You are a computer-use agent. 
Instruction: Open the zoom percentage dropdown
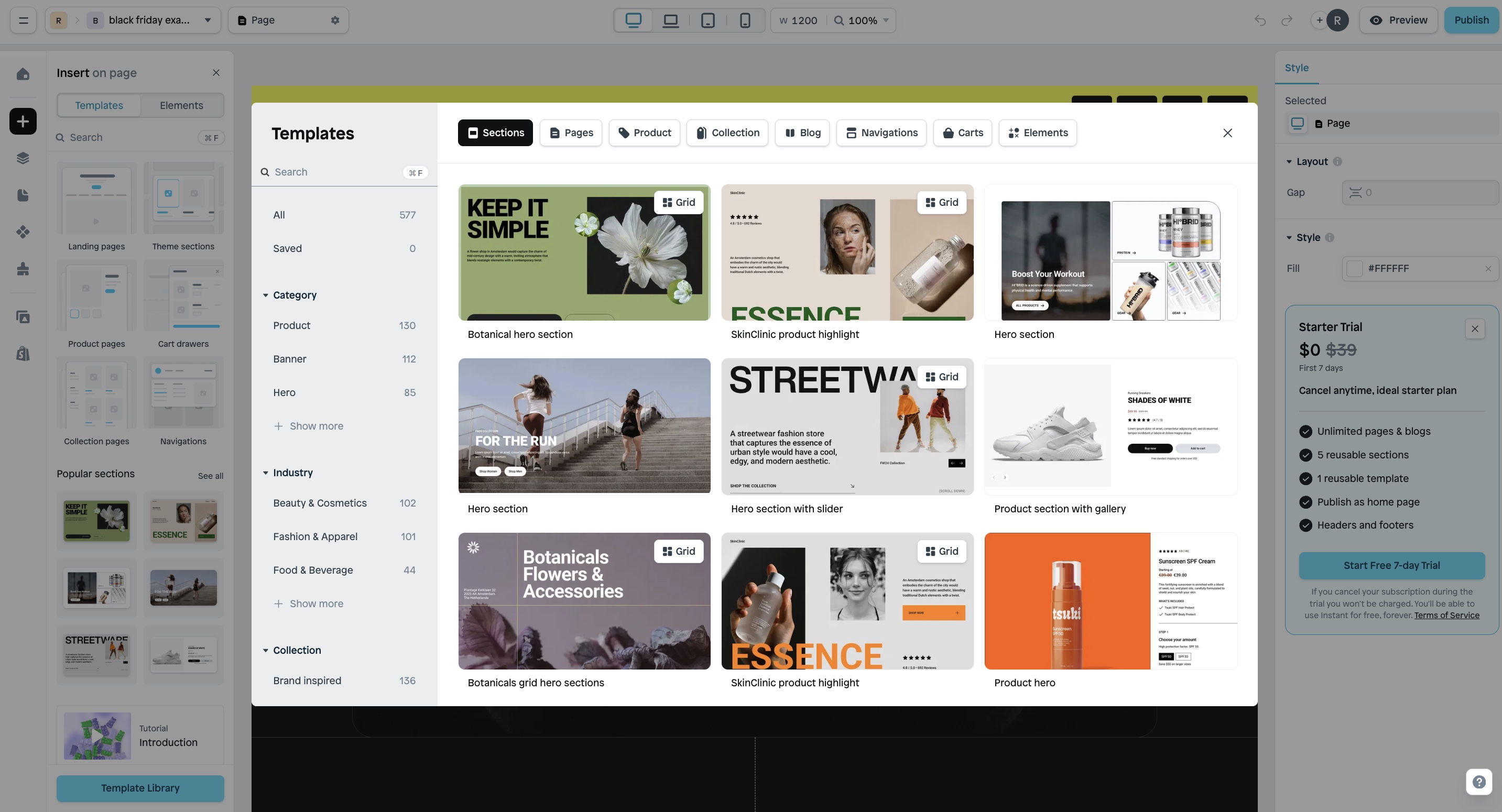(861, 20)
